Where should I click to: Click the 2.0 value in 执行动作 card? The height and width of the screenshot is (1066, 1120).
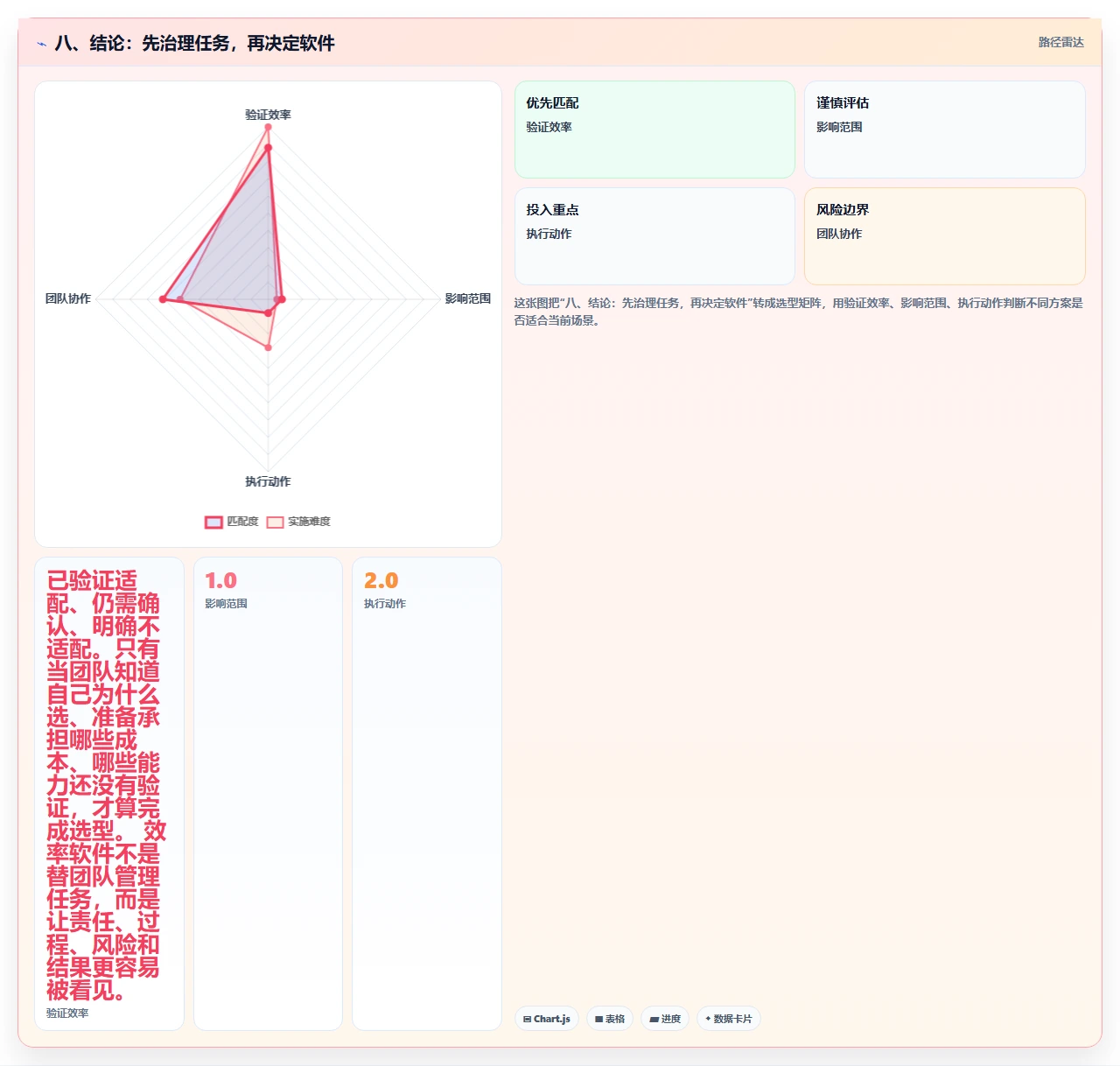click(x=381, y=580)
